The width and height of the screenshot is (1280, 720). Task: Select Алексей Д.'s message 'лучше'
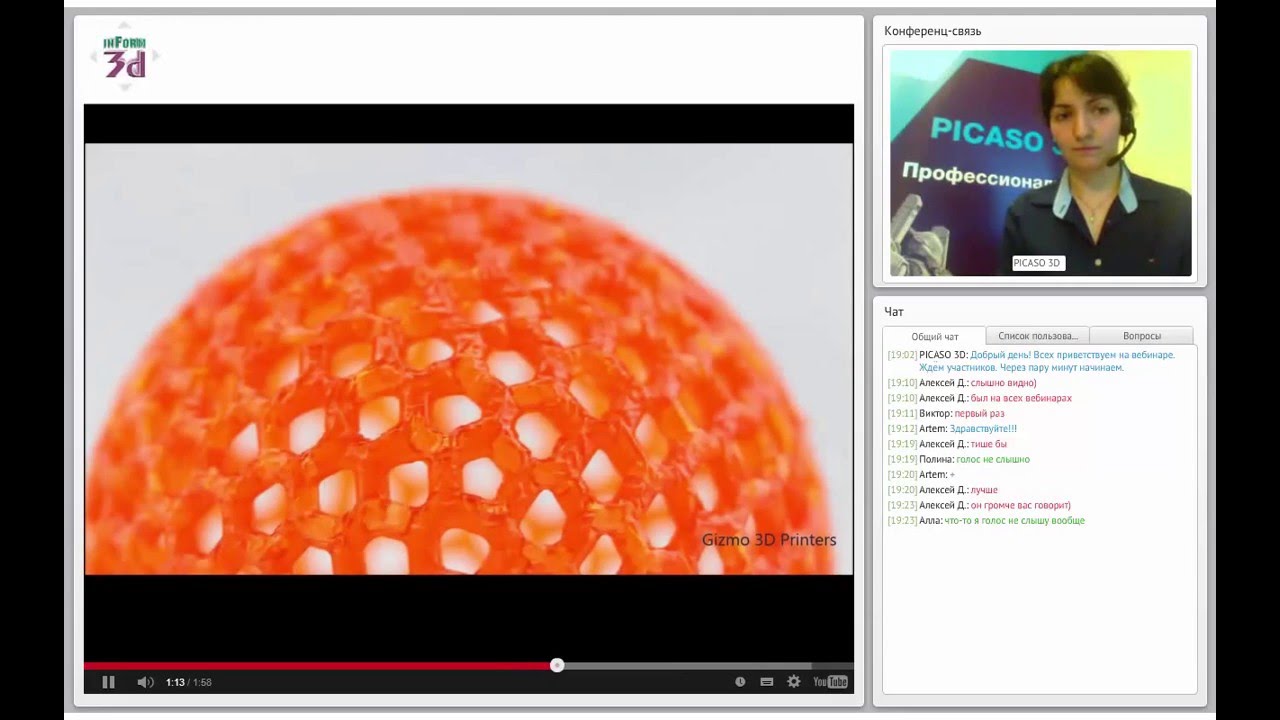984,490
